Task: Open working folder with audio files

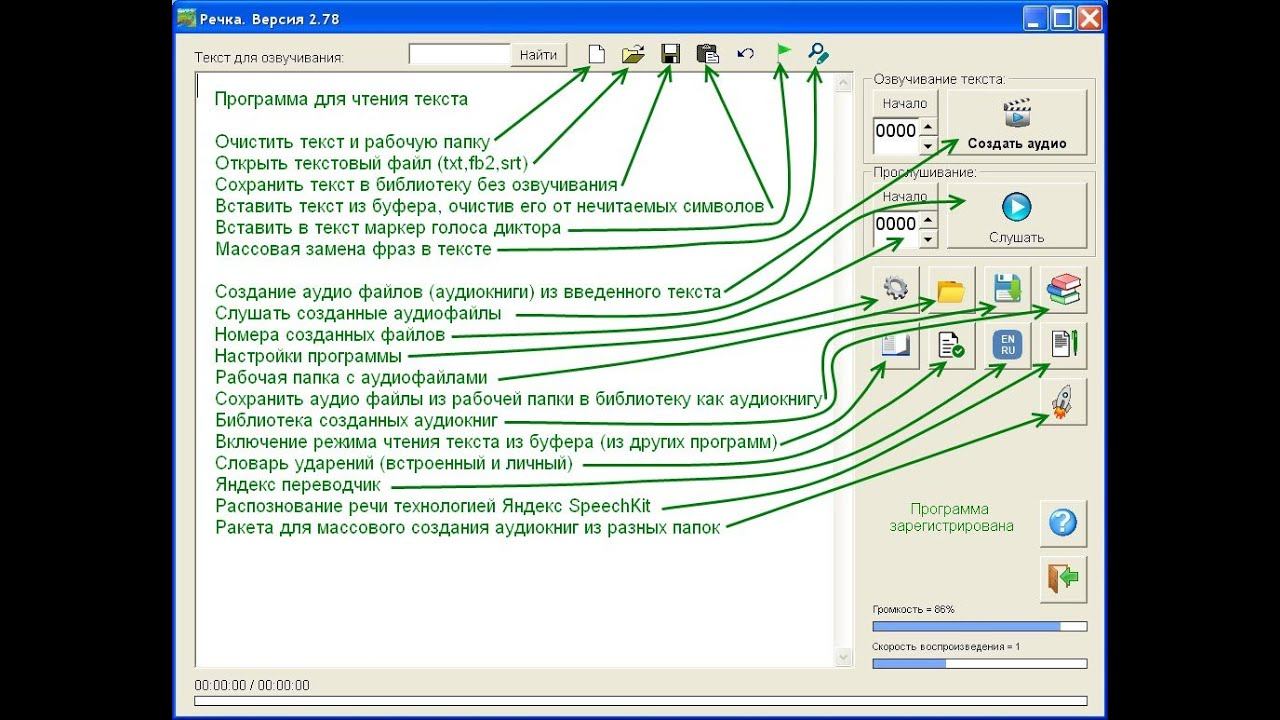Action: point(951,290)
